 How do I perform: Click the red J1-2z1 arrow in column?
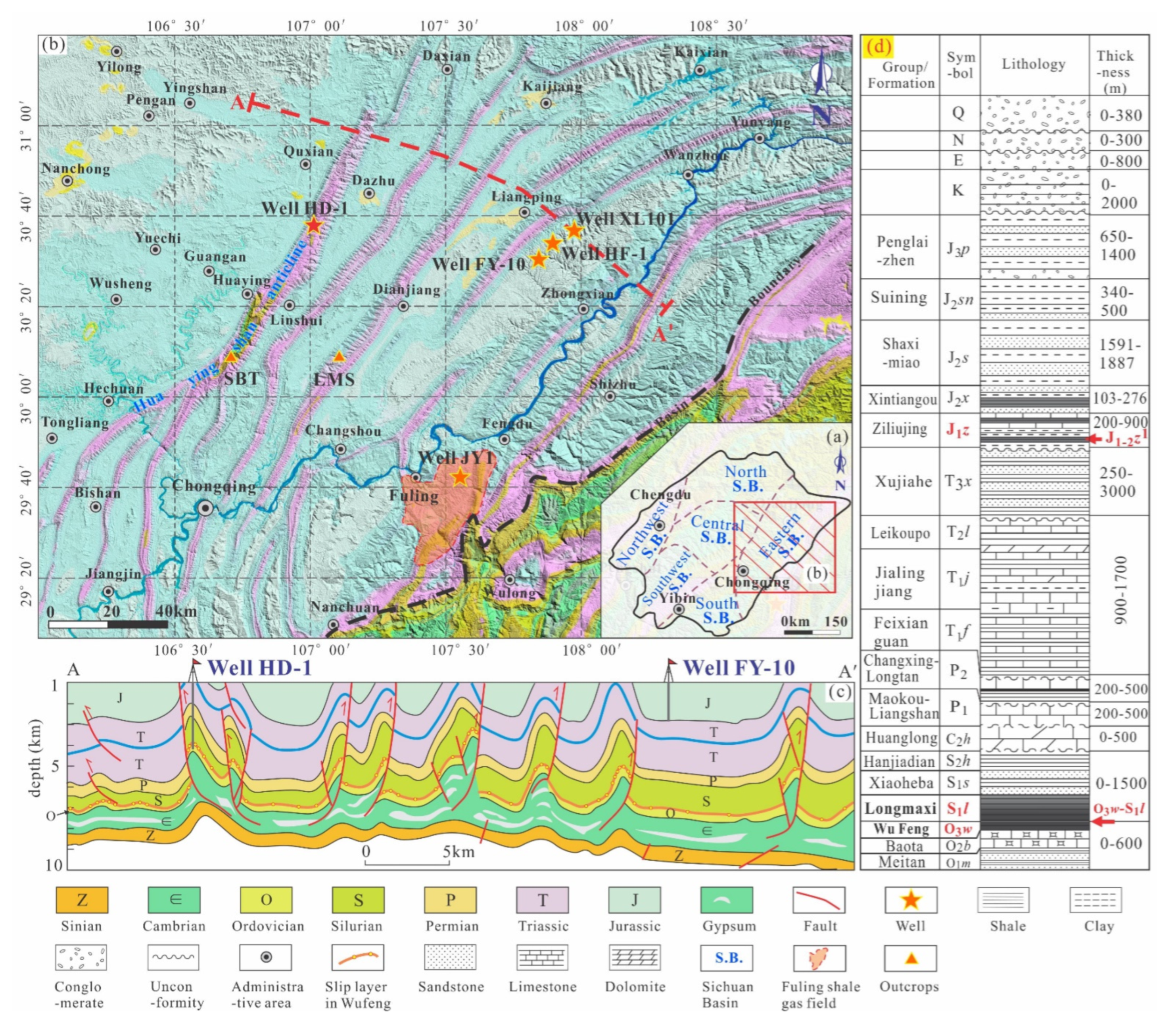(x=1096, y=439)
